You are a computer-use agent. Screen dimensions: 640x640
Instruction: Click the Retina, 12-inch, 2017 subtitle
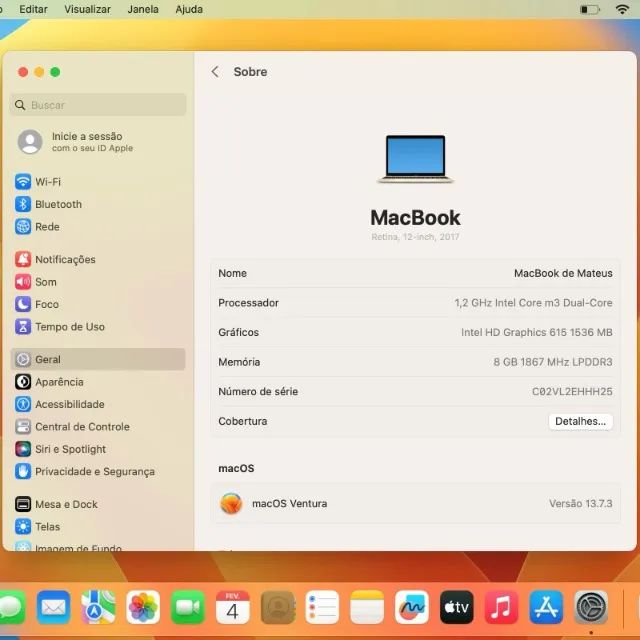415,237
